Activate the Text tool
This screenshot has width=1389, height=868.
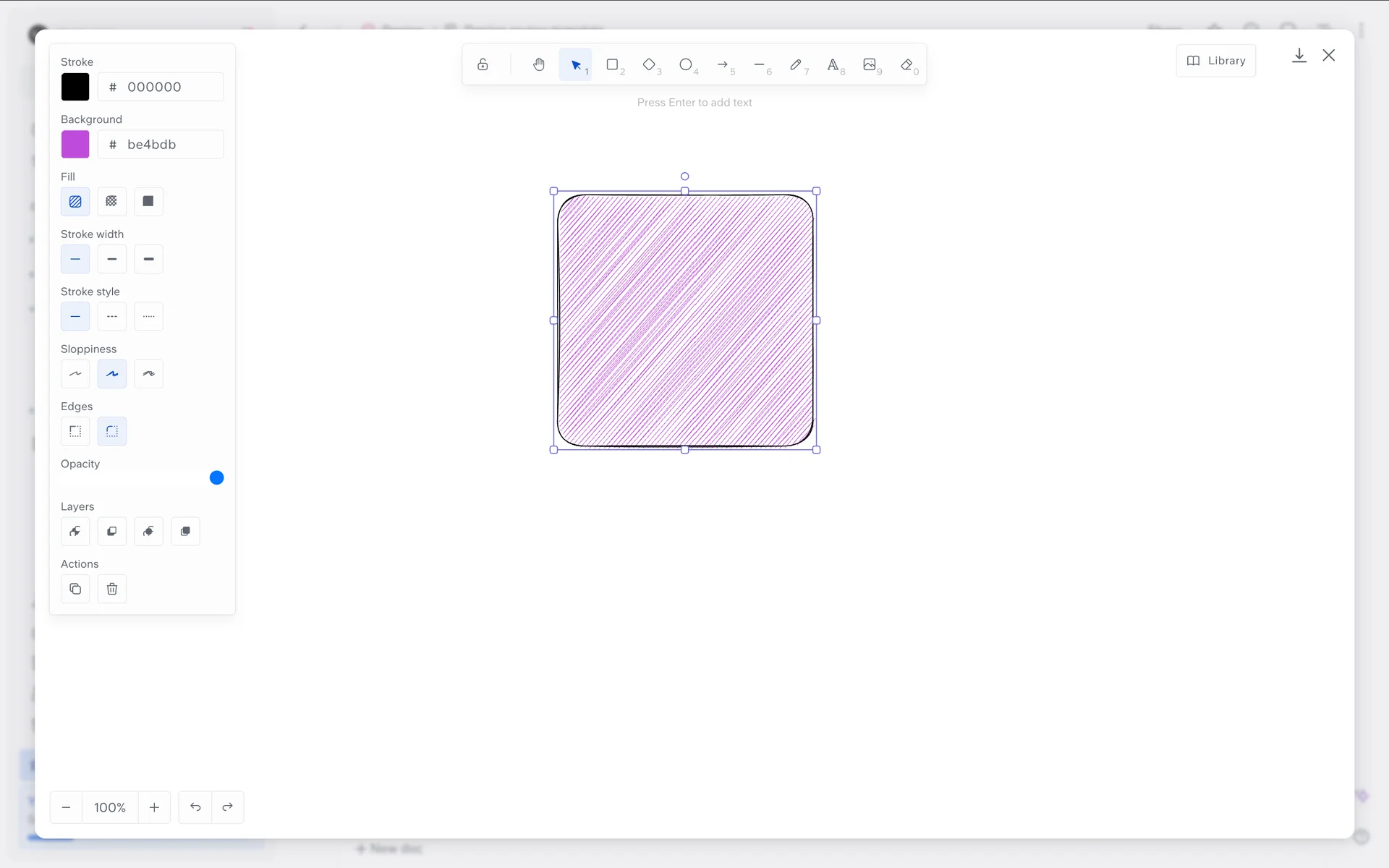click(x=833, y=65)
